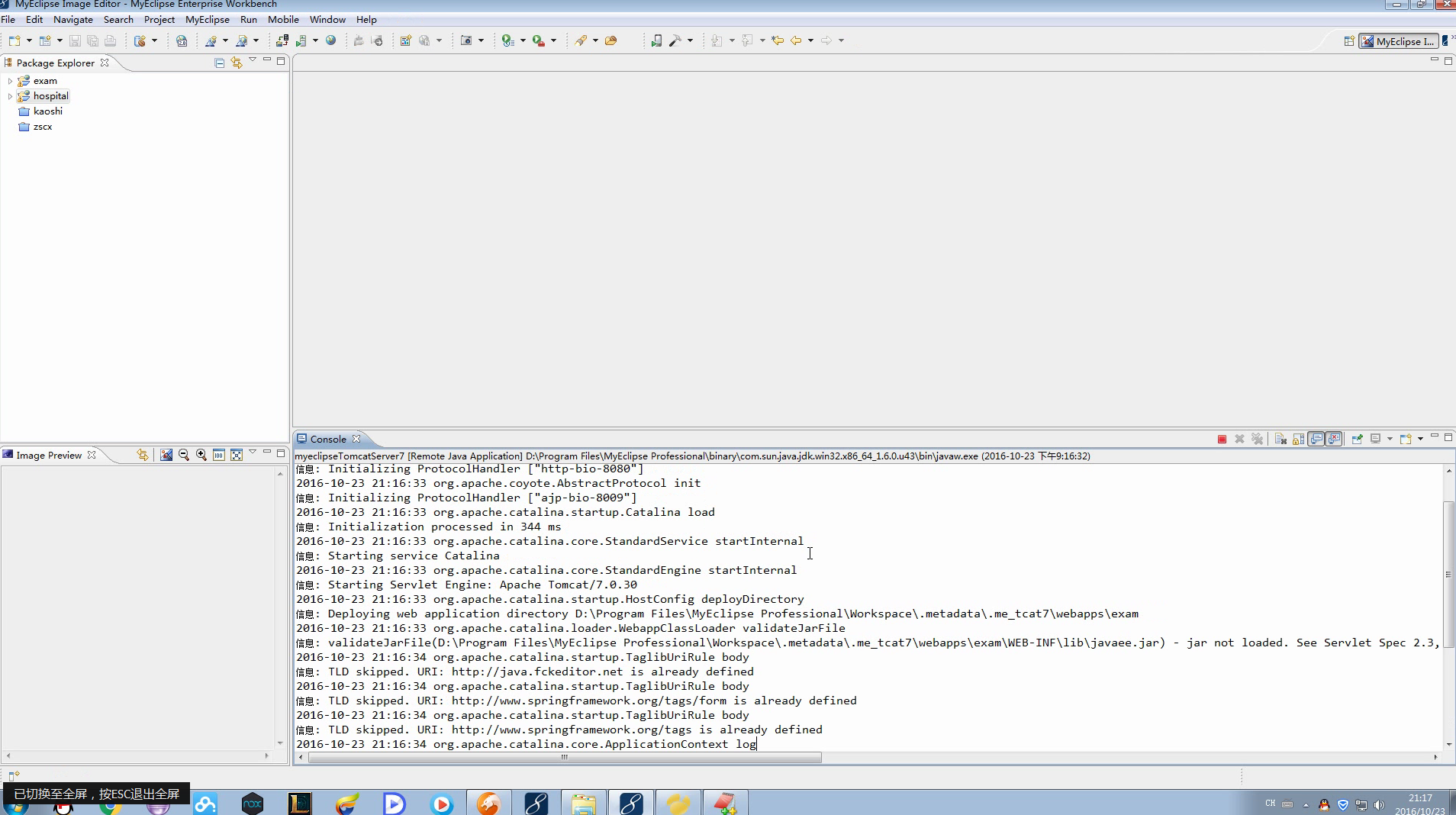Expand the hospital project tree
Image resolution: width=1456 pixels, height=815 pixels.
(10, 96)
